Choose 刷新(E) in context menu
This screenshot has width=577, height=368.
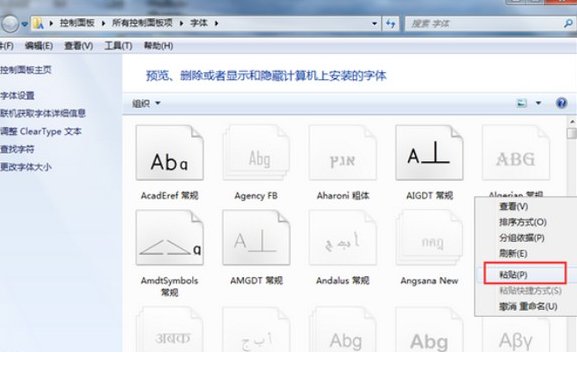(513, 254)
